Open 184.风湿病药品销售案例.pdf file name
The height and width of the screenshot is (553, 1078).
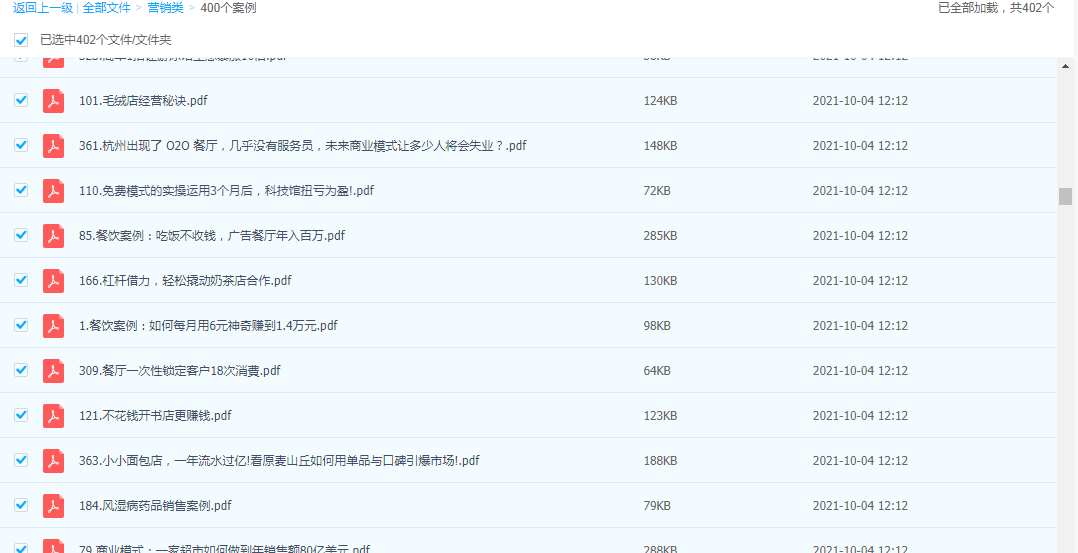pyautogui.click(x=155, y=506)
